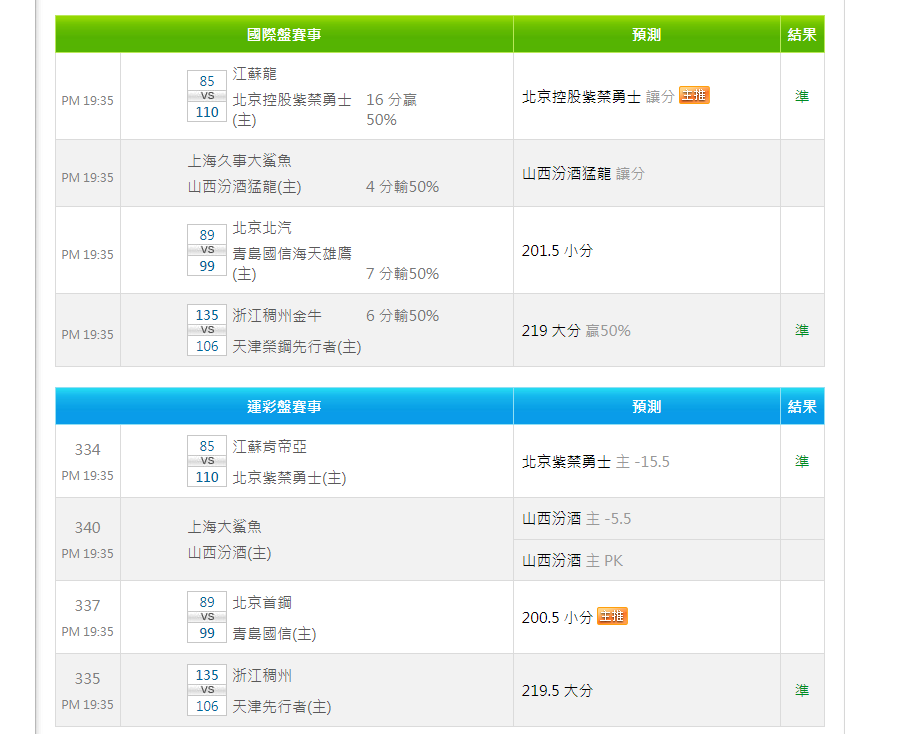Click the VS score box for 北京北汽 match
The height and width of the screenshot is (734, 907).
coord(207,250)
